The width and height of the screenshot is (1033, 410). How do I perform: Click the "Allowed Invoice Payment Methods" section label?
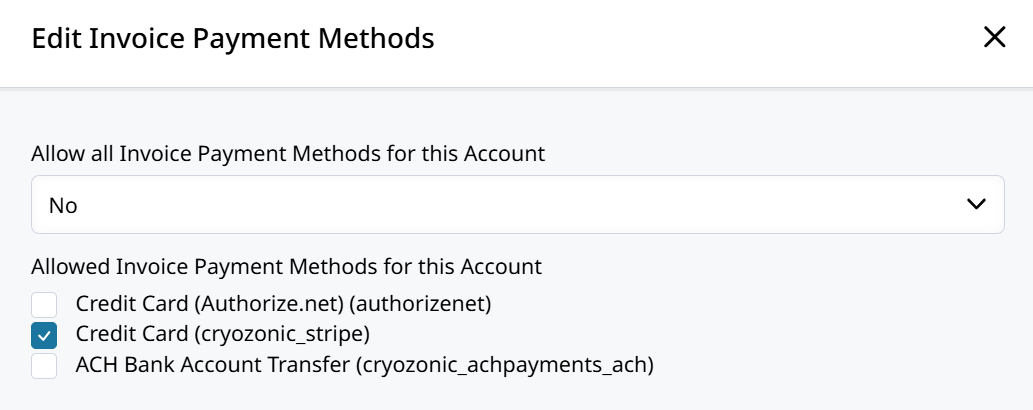click(286, 267)
